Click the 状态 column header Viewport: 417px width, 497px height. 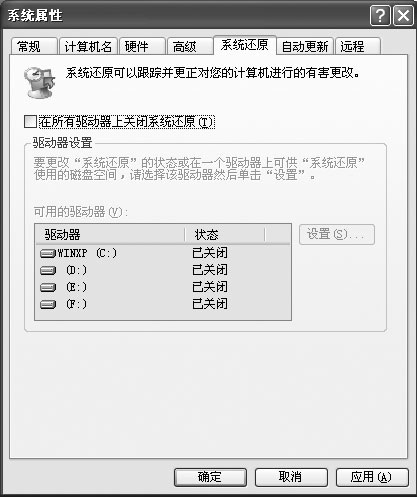[x=225, y=235]
